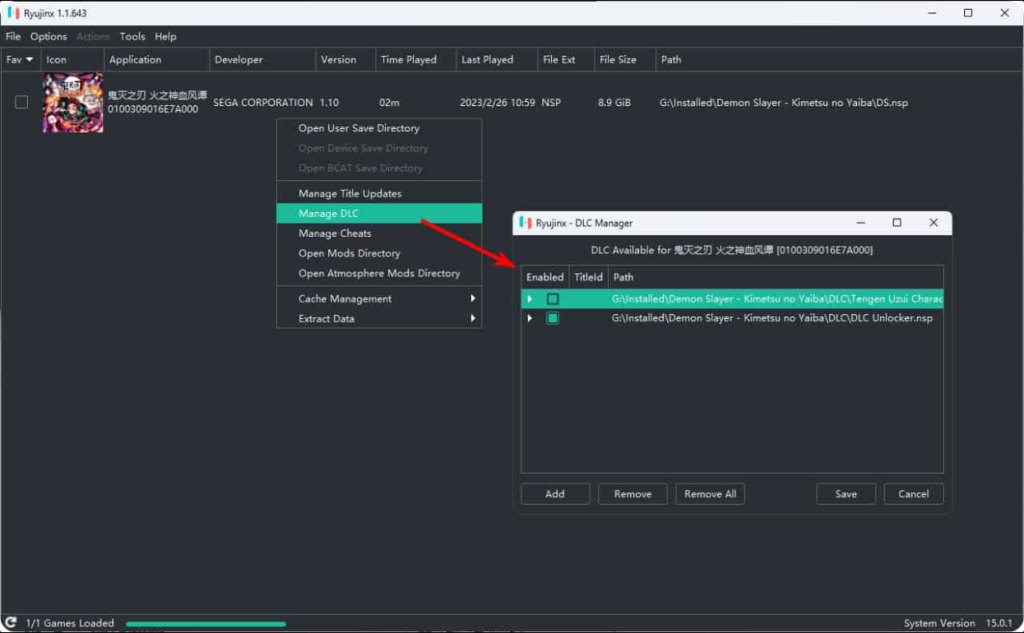This screenshot has width=1024, height=633.
Task: Click the Demon Slayer game cover thumbnail
Action: click(73, 102)
